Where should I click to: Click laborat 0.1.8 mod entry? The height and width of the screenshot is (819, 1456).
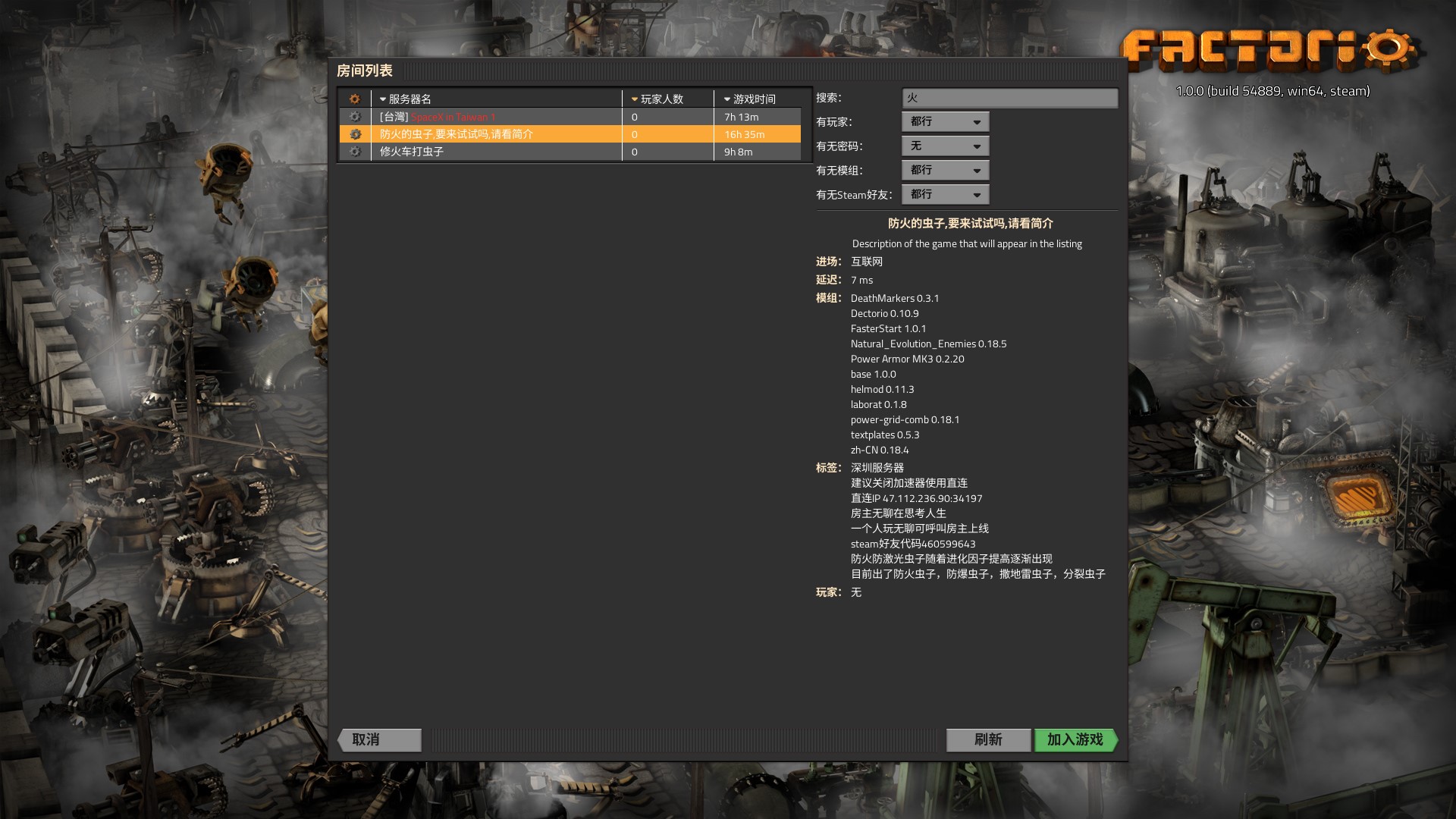(x=878, y=405)
